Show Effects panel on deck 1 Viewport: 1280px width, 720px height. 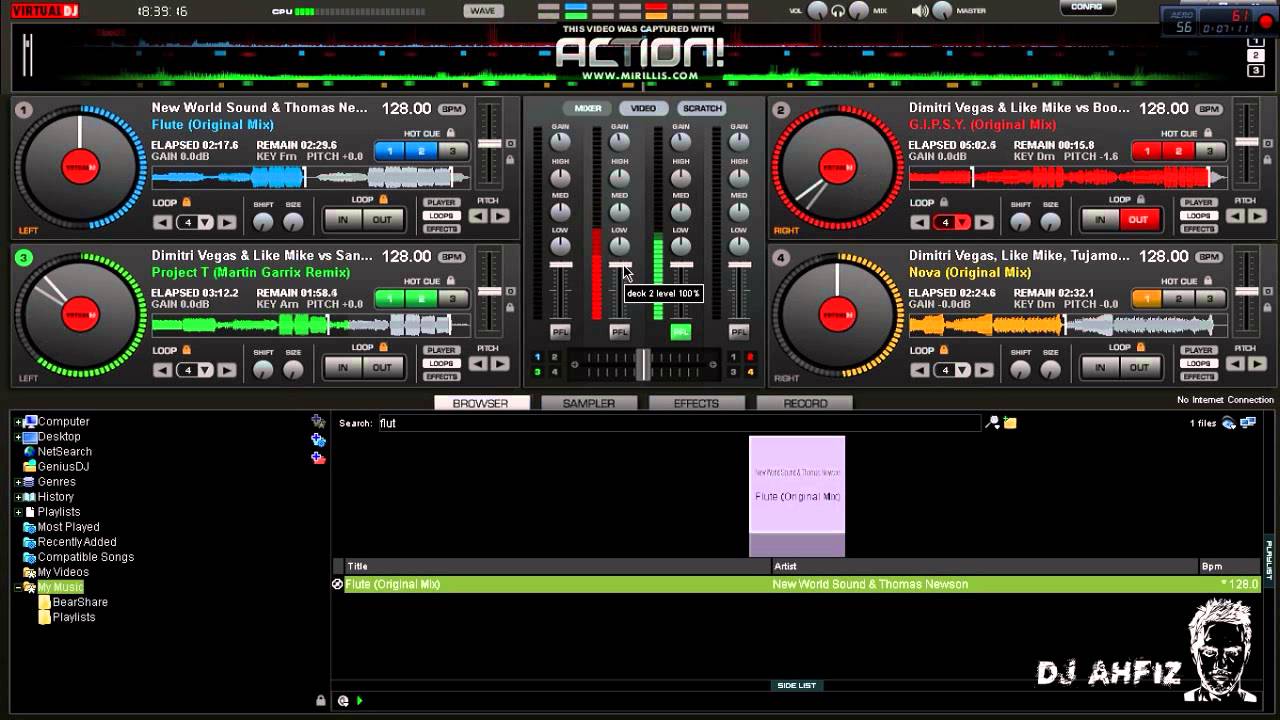coord(441,229)
